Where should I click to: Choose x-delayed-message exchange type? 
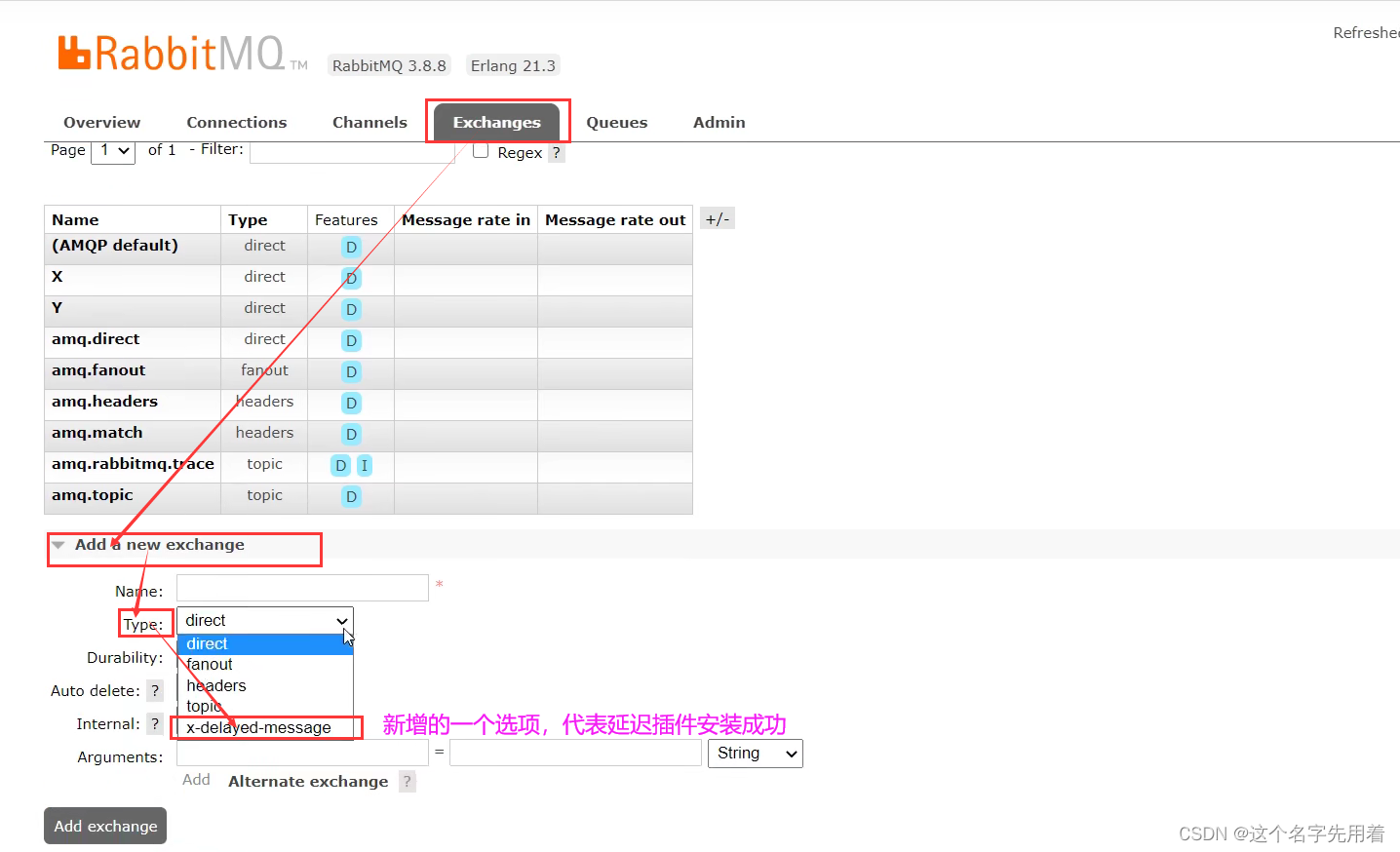click(x=265, y=728)
